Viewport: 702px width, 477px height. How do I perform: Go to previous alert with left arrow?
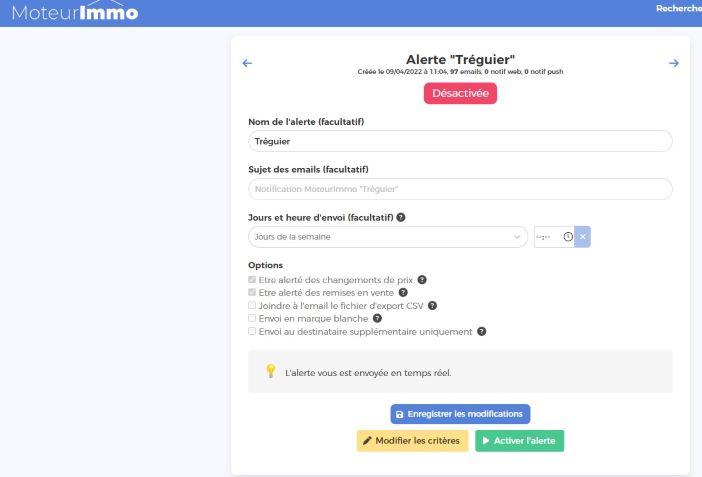[x=248, y=64]
